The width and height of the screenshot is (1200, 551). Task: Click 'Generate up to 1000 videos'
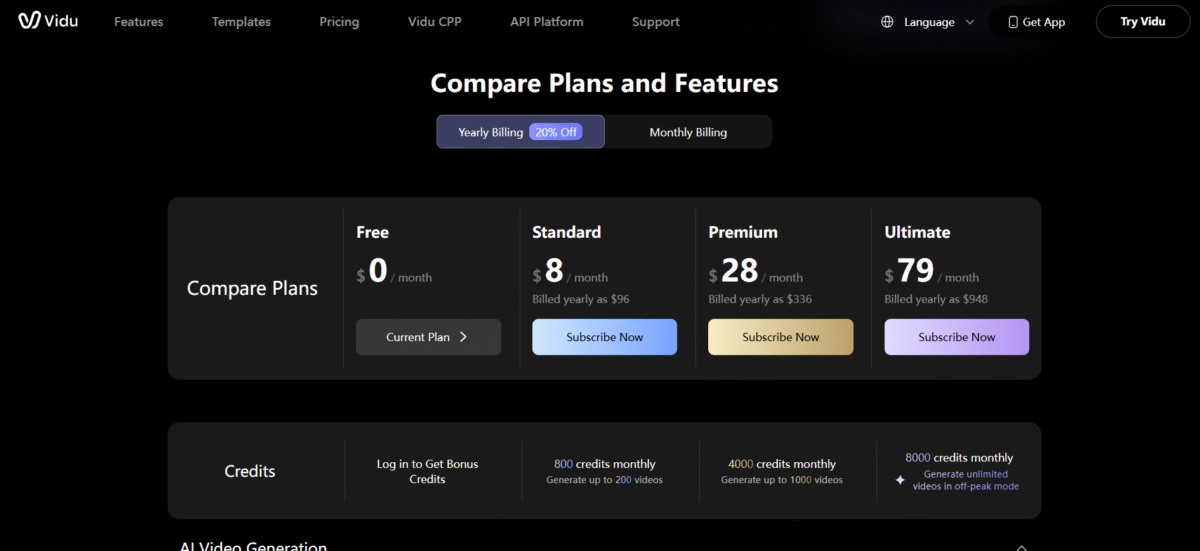tap(782, 480)
